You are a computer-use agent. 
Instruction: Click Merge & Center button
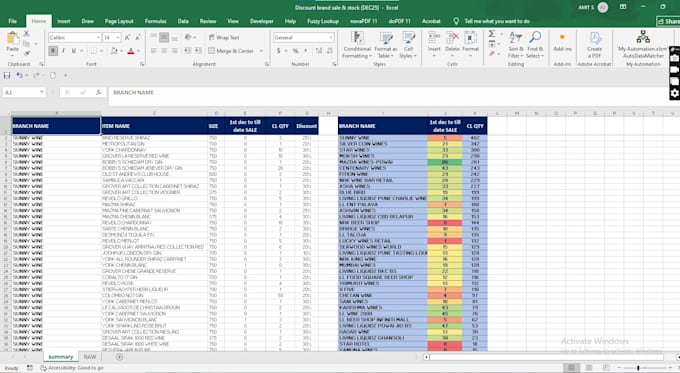coord(232,51)
